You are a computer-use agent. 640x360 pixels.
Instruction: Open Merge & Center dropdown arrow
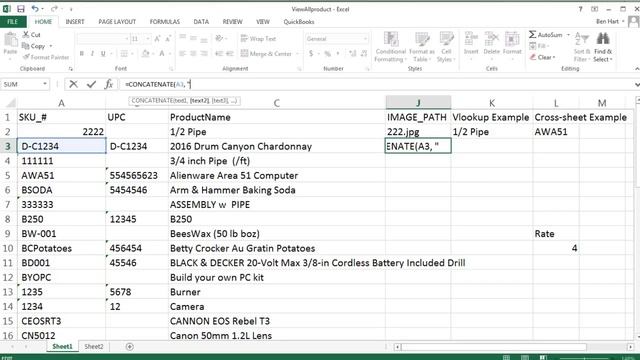297,53
